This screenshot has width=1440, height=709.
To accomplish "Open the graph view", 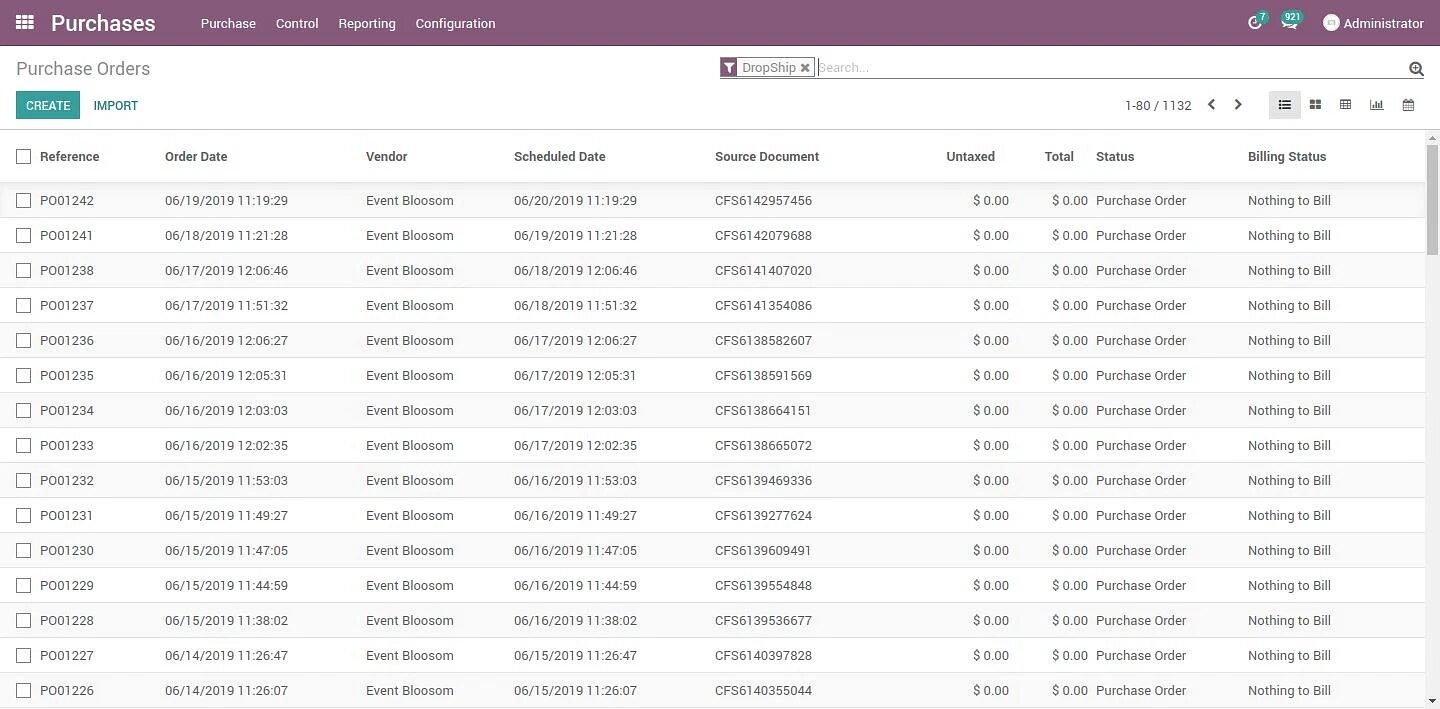I will (x=1377, y=104).
